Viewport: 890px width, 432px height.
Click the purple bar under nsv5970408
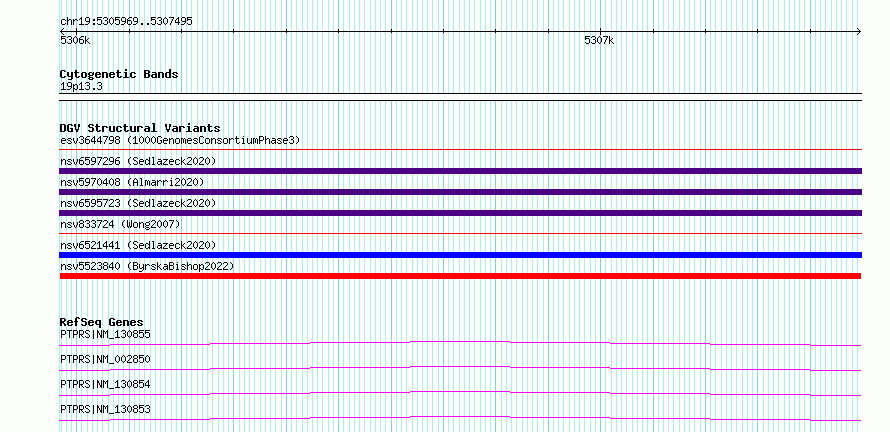(460, 192)
